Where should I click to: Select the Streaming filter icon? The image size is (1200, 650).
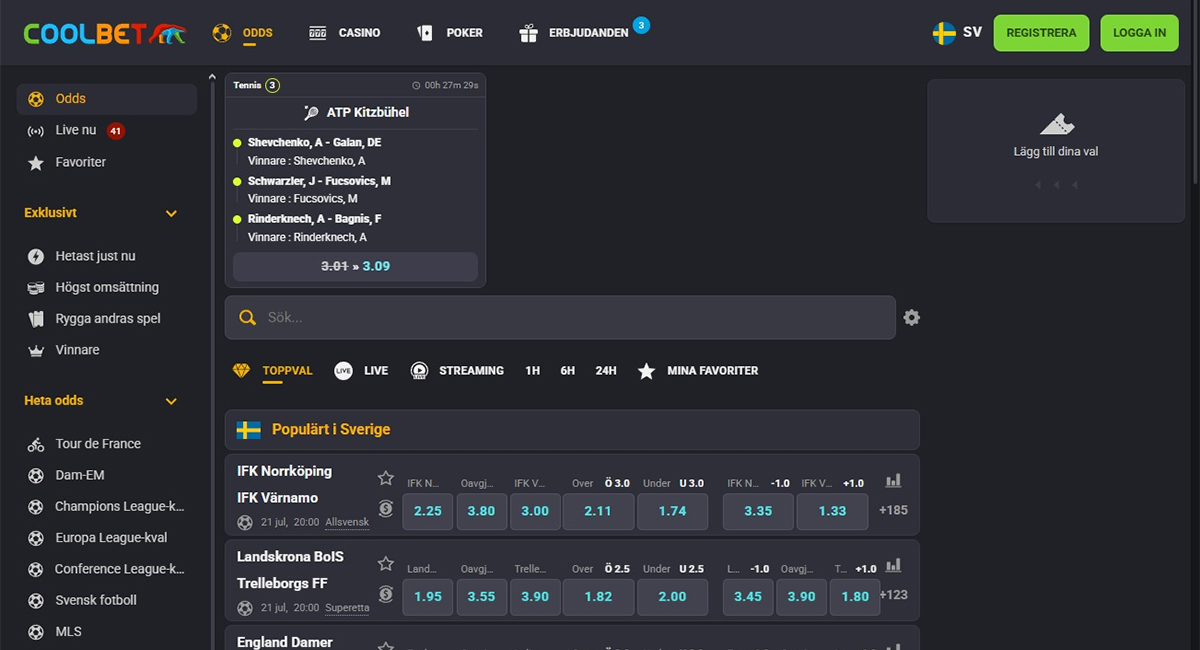pos(420,371)
